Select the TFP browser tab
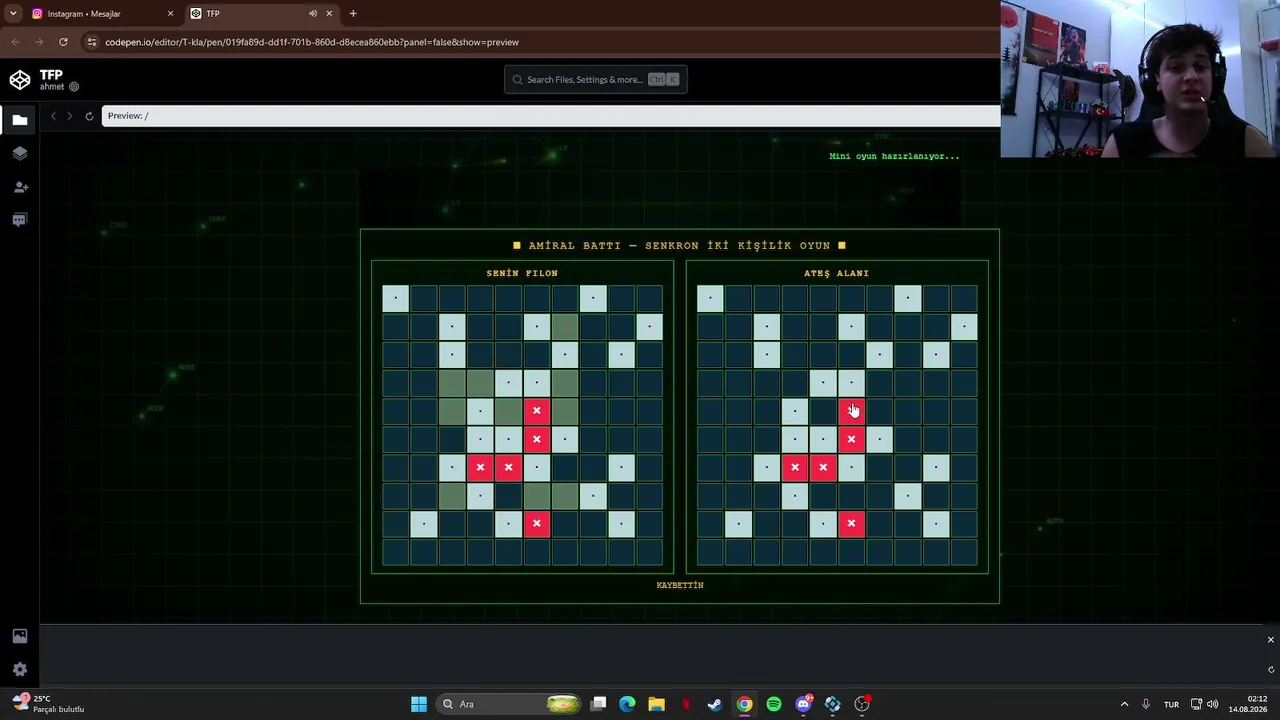 (262, 14)
